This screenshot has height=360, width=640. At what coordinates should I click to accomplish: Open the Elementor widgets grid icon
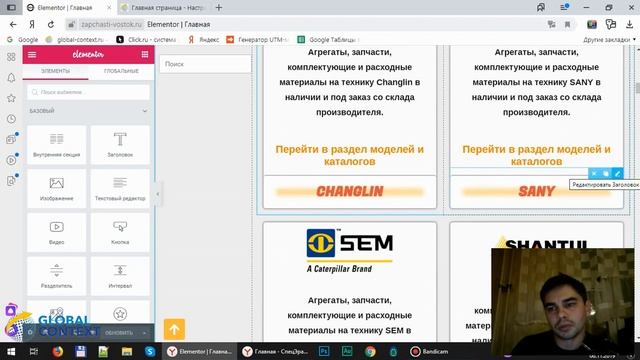pyautogui.click(x=144, y=54)
